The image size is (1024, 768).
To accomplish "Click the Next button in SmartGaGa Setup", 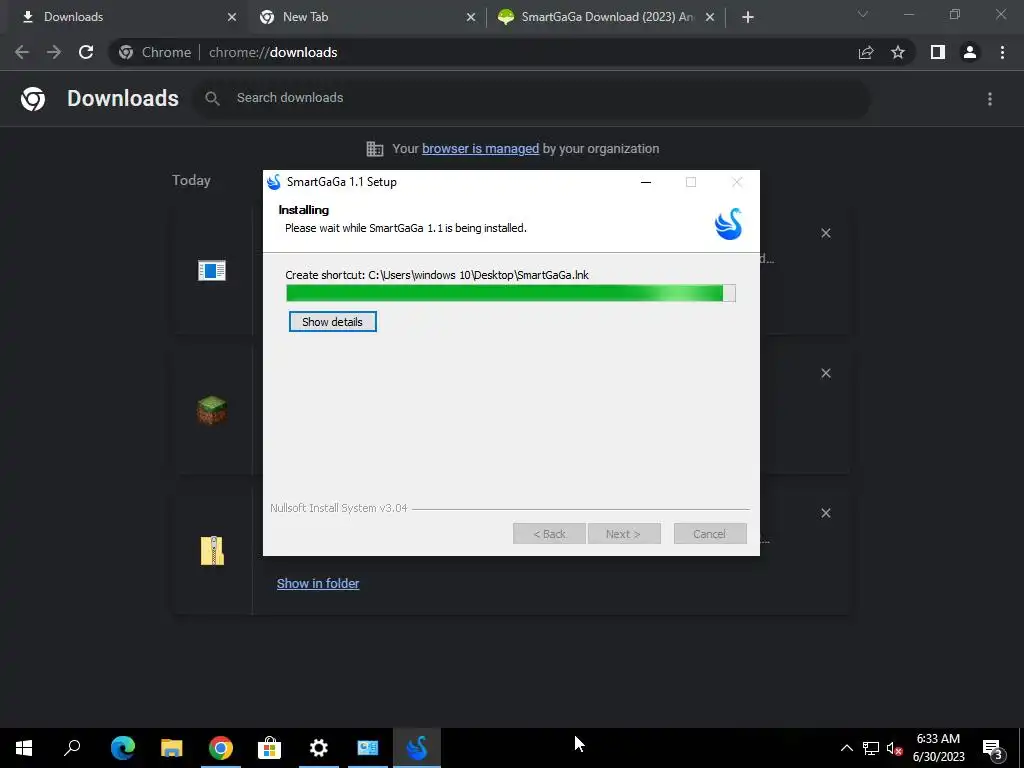I will coord(624,534).
